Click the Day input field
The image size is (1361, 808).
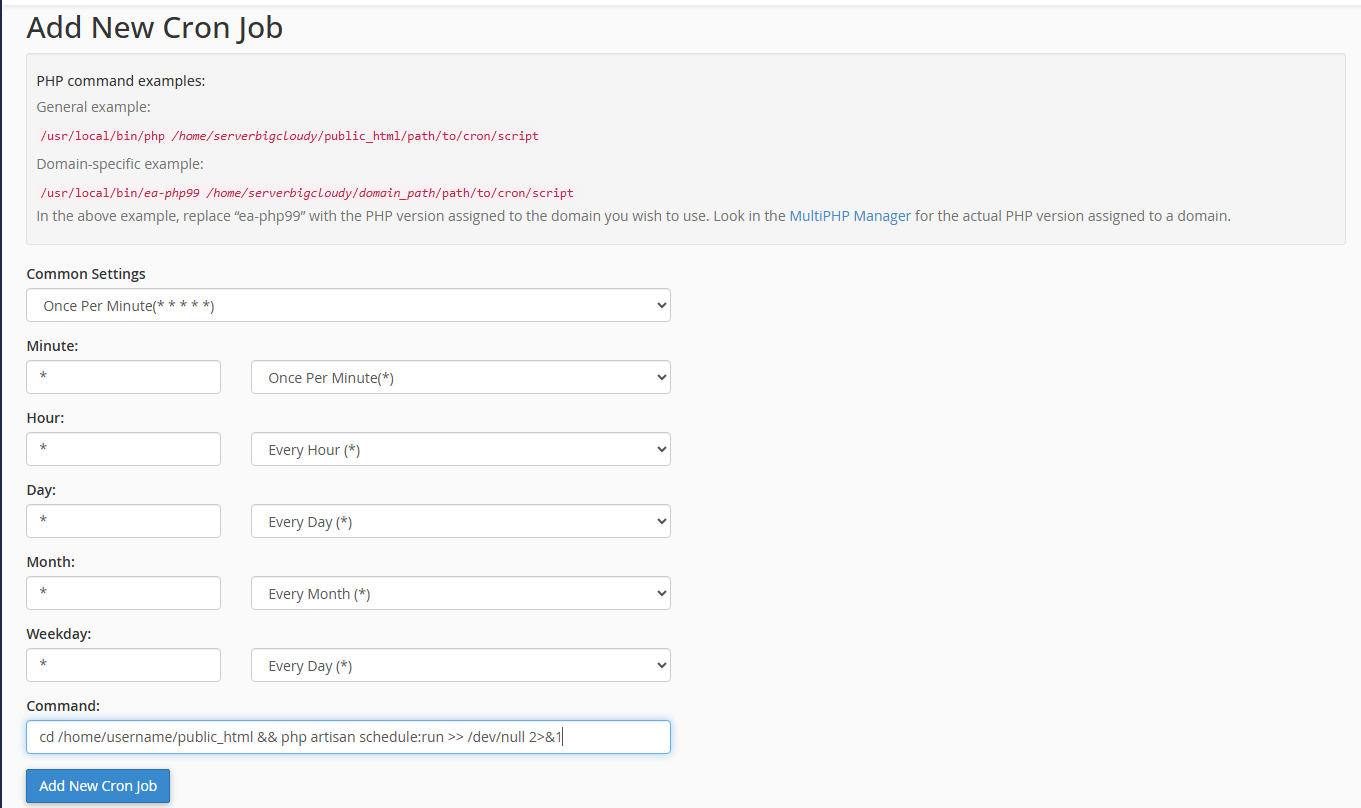pos(123,521)
